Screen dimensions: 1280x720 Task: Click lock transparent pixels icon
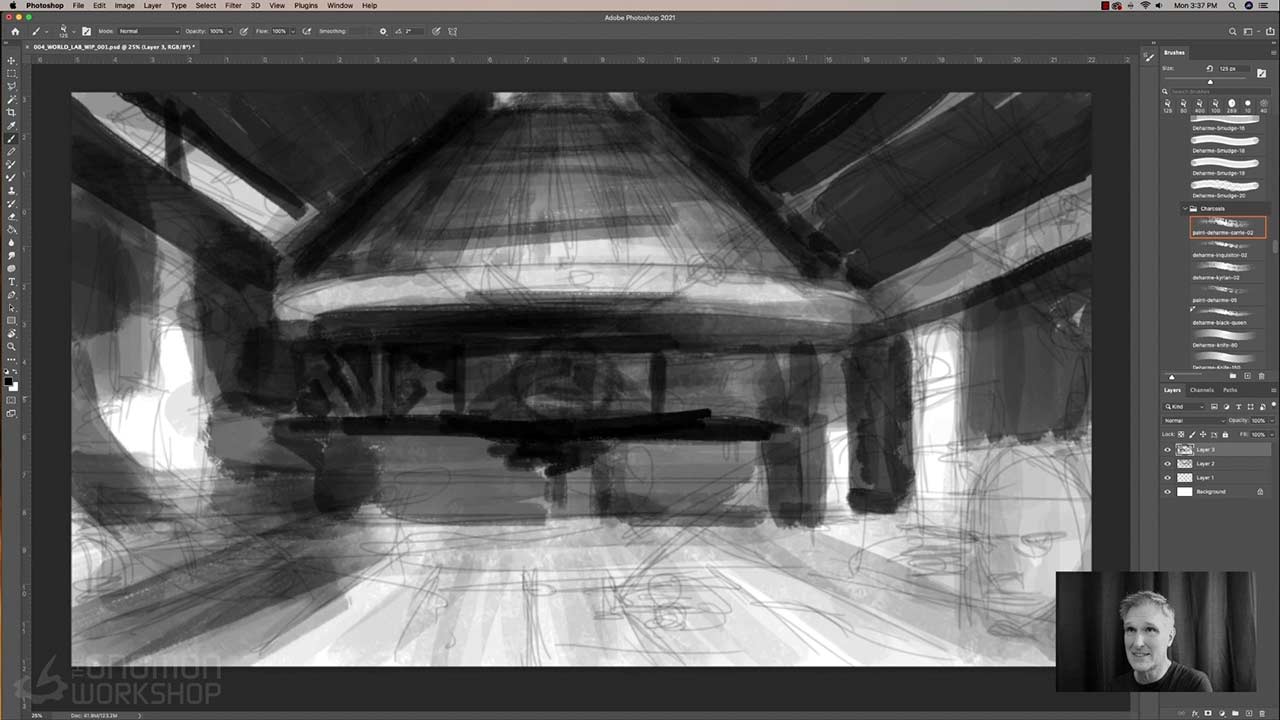click(1181, 435)
